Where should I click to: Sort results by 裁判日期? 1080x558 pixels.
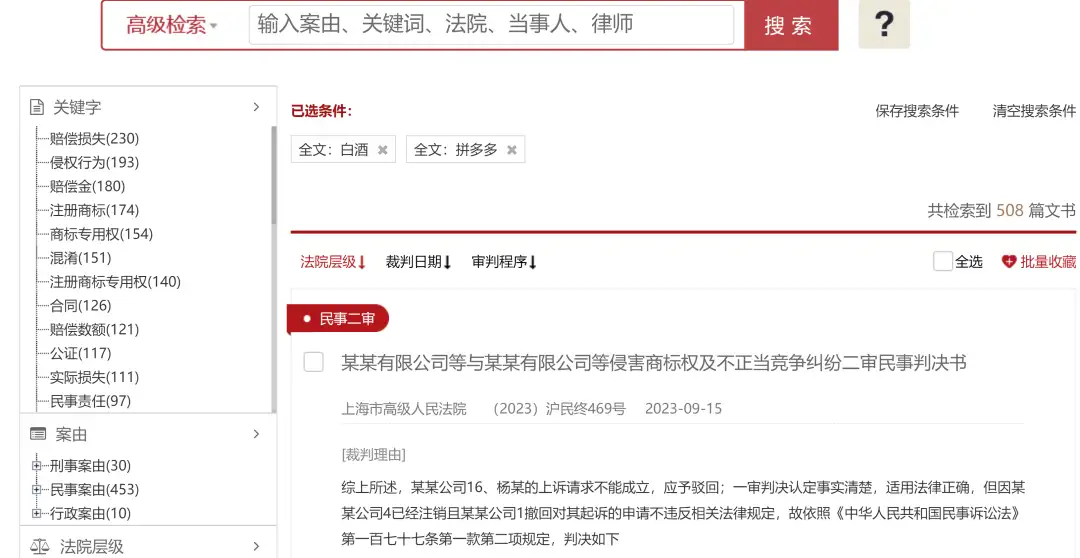(x=418, y=262)
